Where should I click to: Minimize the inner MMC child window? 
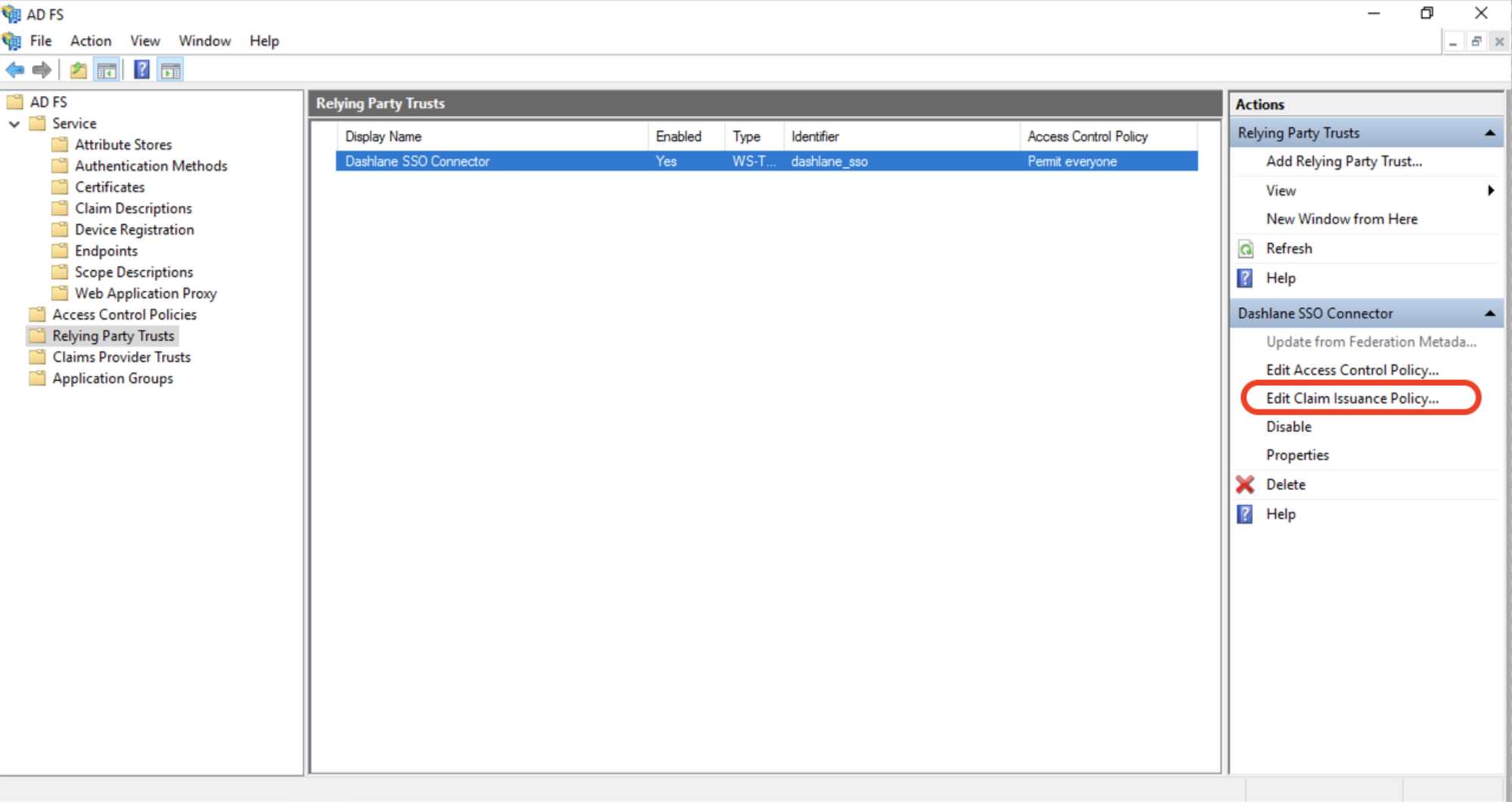point(1453,42)
